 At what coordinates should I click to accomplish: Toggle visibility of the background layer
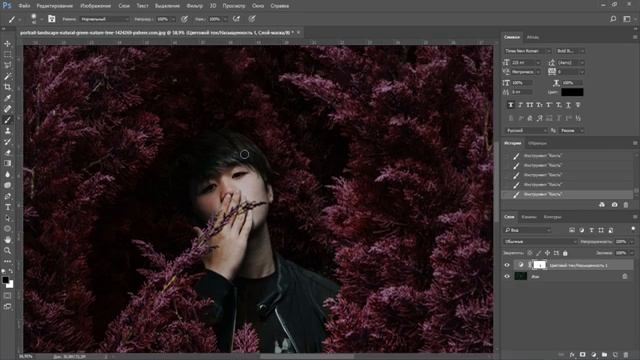tap(507, 276)
